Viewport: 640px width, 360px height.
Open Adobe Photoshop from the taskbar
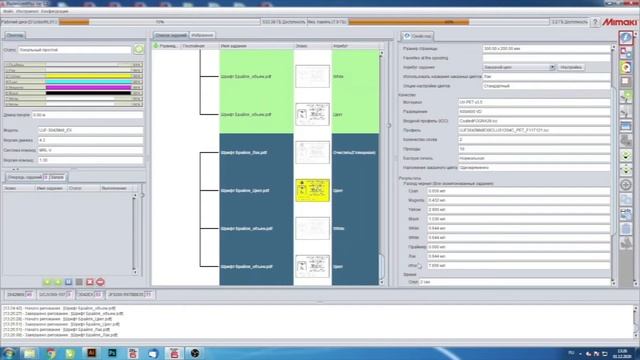112,353
